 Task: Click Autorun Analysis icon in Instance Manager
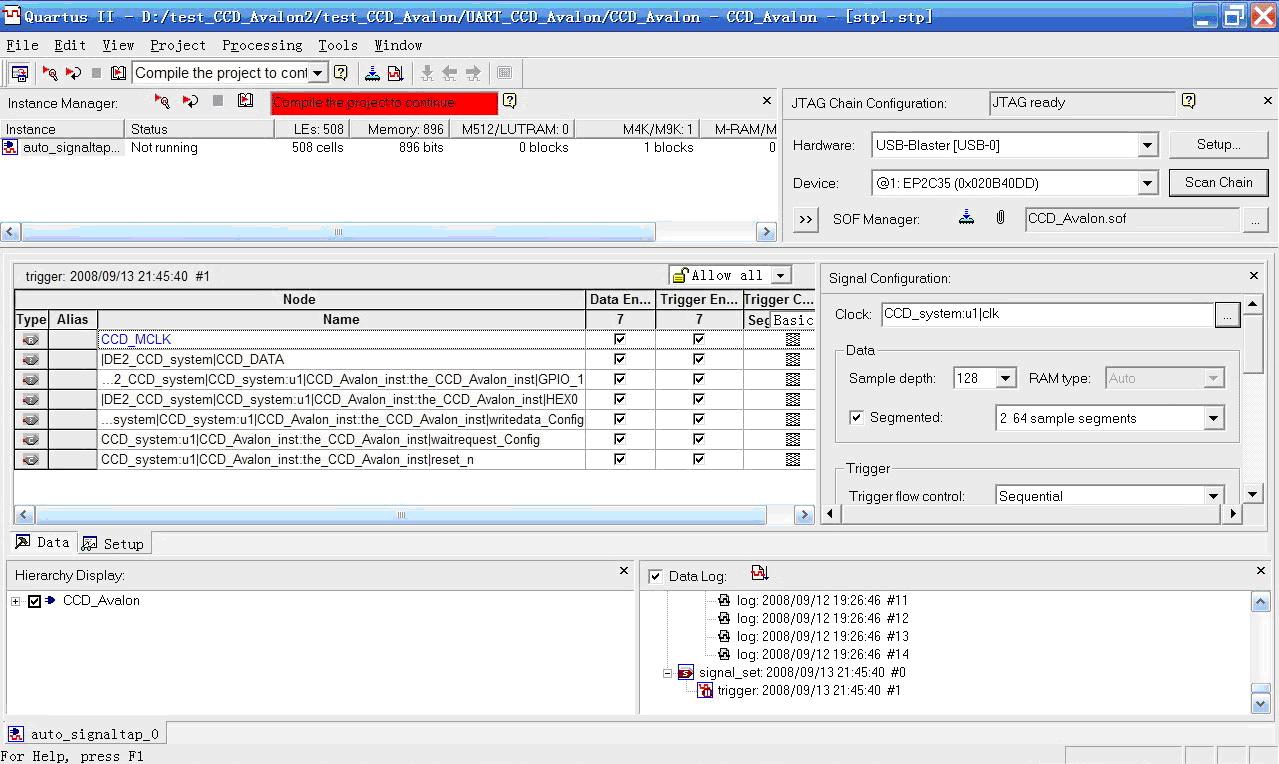tap(190, 101)
